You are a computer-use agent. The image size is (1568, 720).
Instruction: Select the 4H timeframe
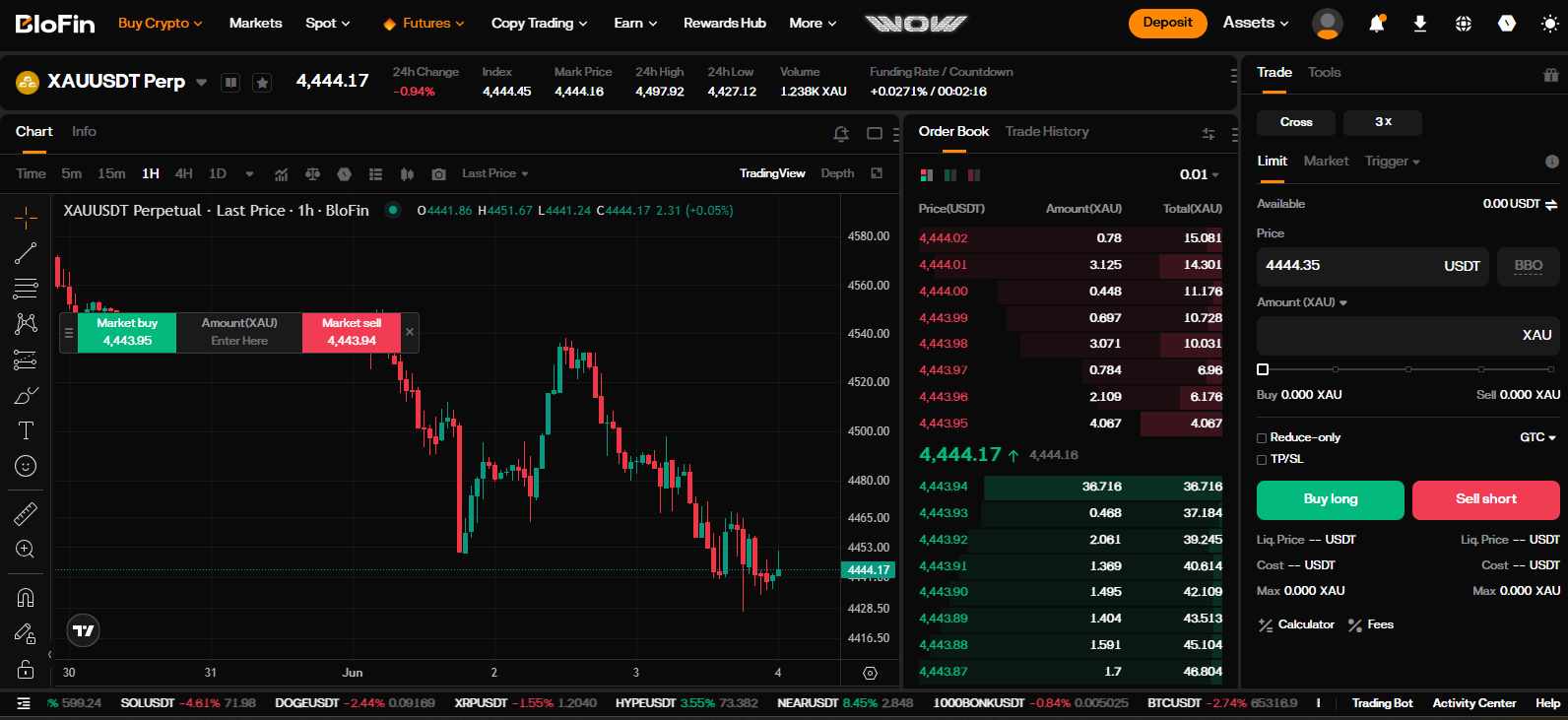point(183,173)
